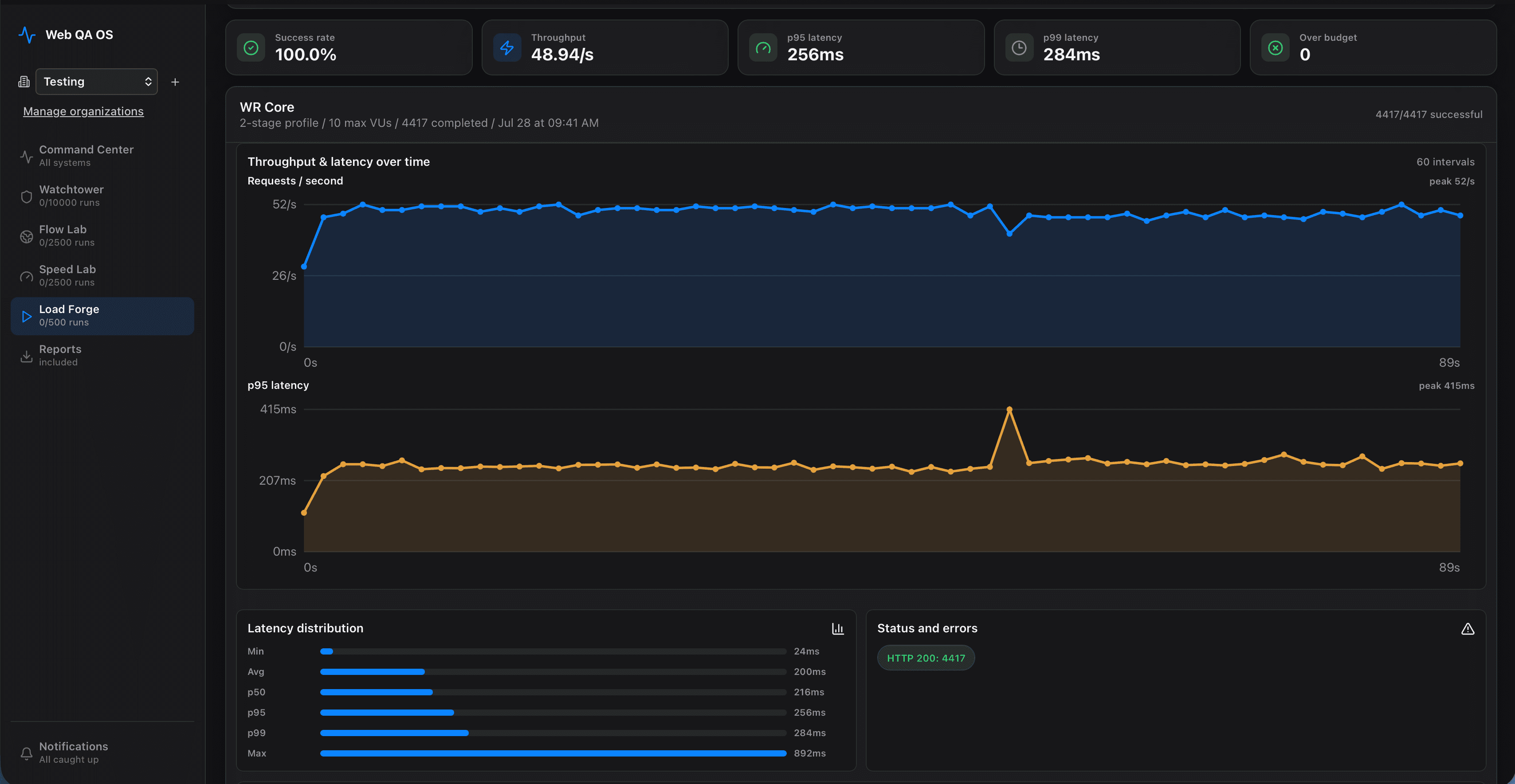This screenshot has height=784, width=1515.
Task: Open Reports section in sidebar
Action: pos(102,356)
